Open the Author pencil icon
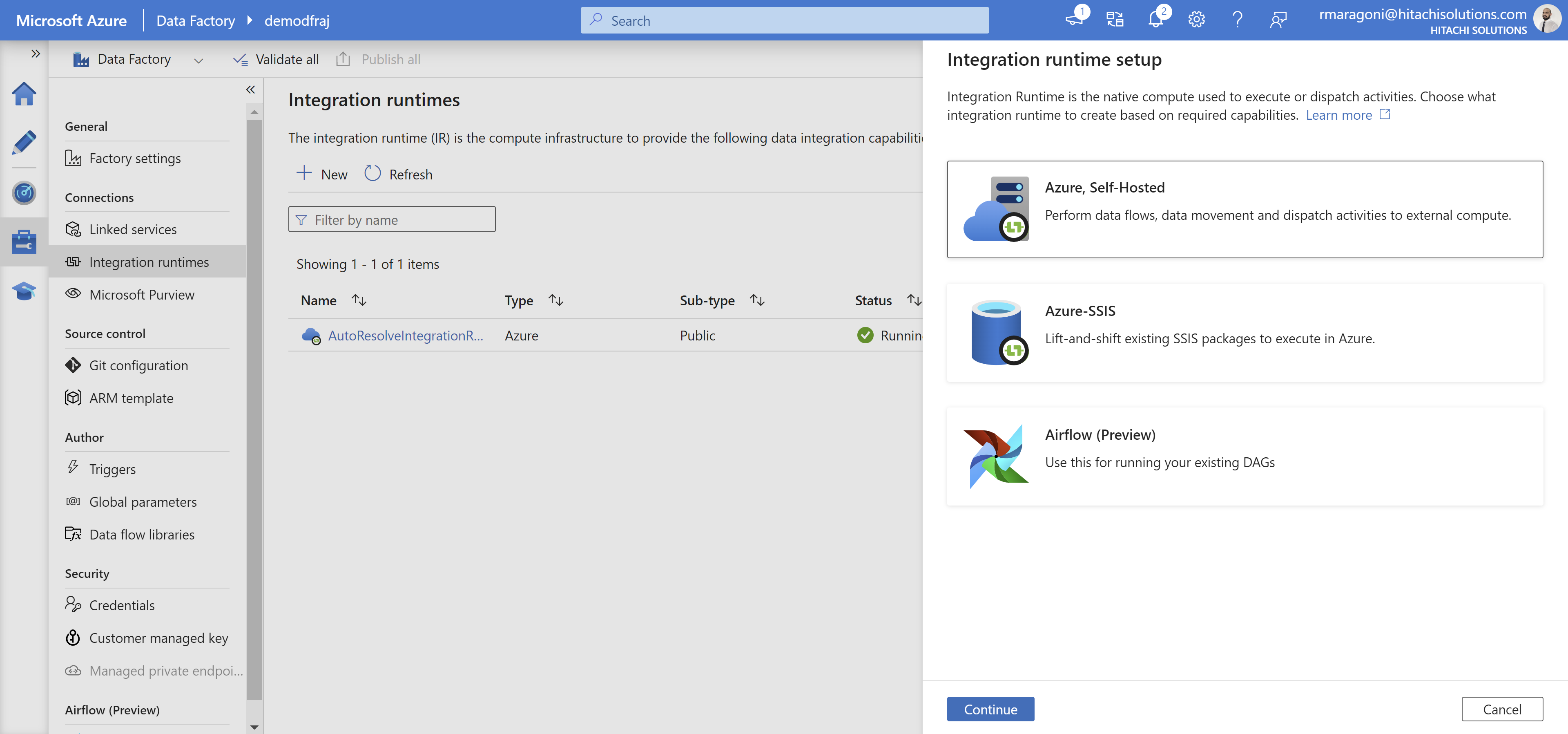The width and height of the screenshot is (1568, 734). (x=24, y=143)
